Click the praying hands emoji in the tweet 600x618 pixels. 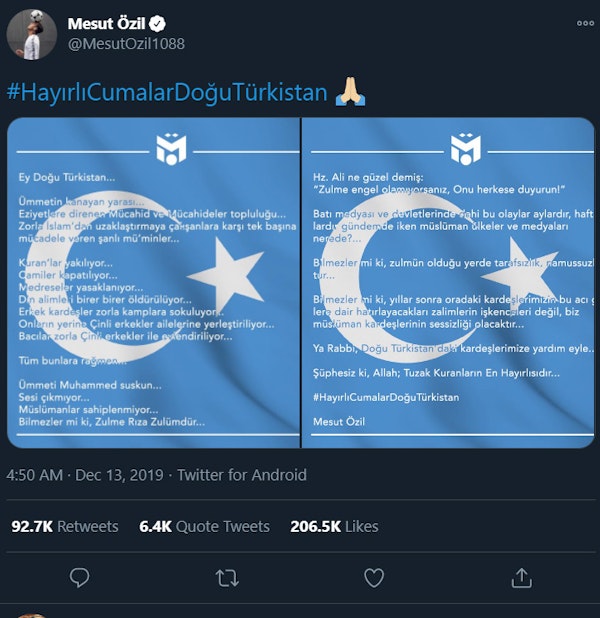(350, 92)
